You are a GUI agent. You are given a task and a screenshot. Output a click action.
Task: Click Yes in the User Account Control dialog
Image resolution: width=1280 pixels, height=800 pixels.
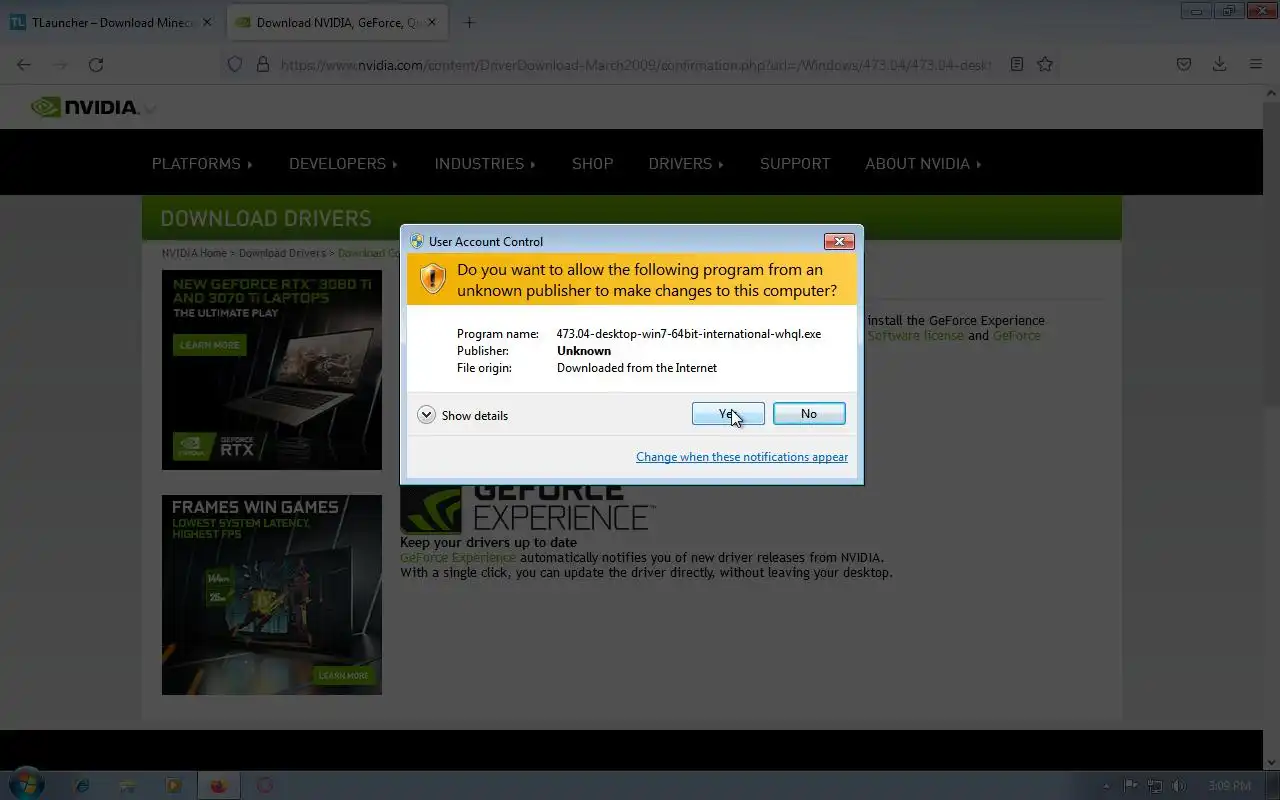pos(728,414)
